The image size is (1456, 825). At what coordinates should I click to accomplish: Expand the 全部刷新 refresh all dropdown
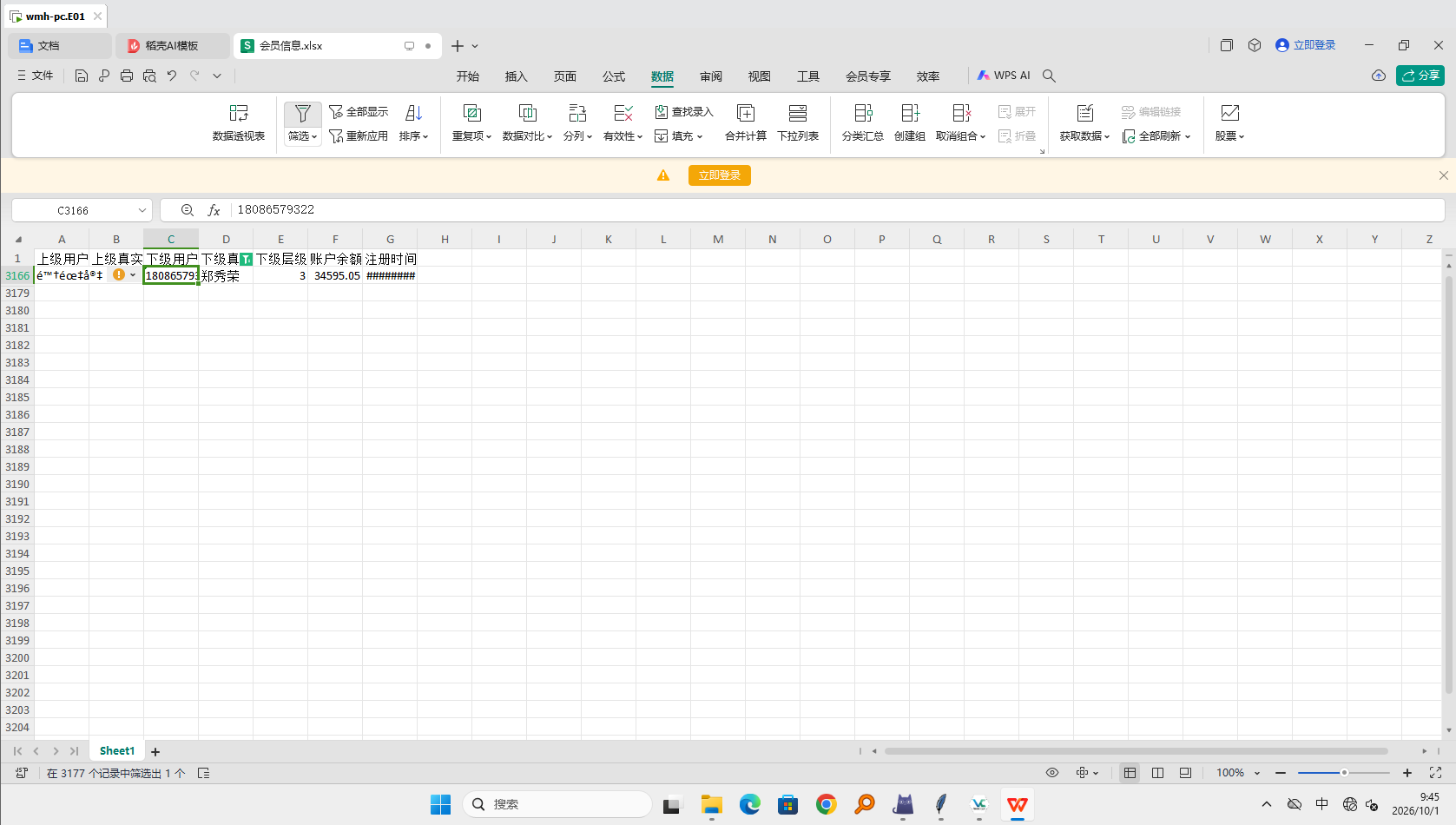tap(1188, 136)
